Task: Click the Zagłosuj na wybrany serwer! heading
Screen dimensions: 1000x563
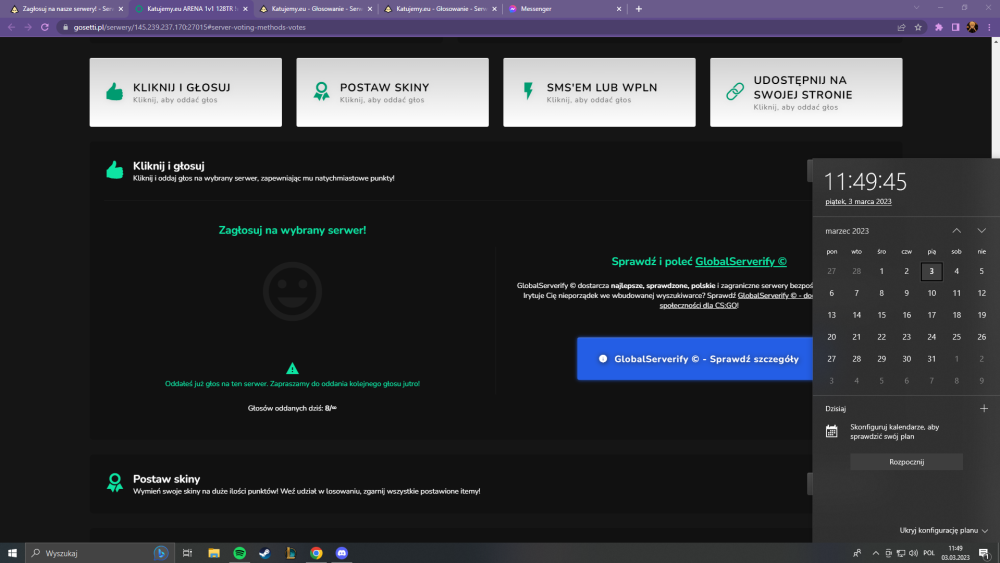Action: pos(292,230)
